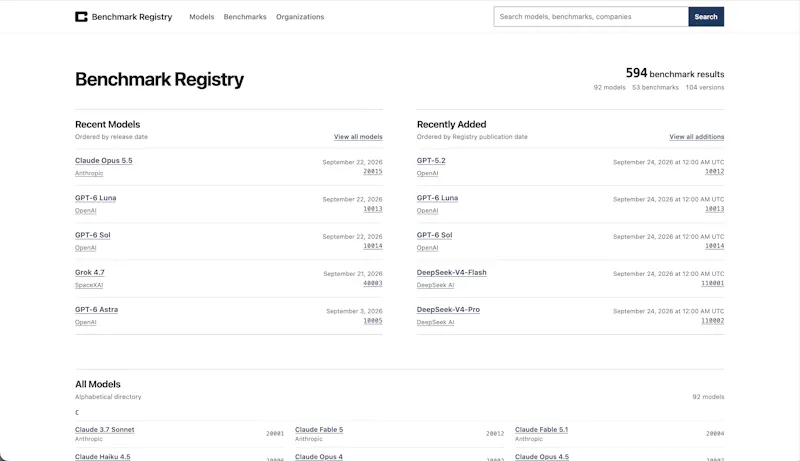Open the DeepSeek-V4-Pro model link
The width and height of the screenshot is (800, 461).
448,310
